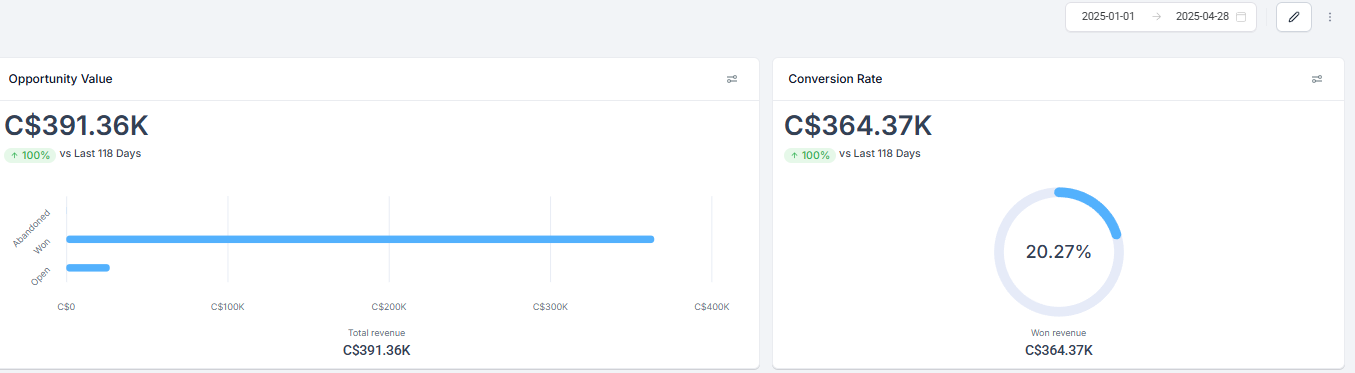Click the blue arc of conversion donut
The image size is (1355, 373).
point(1092,207)
